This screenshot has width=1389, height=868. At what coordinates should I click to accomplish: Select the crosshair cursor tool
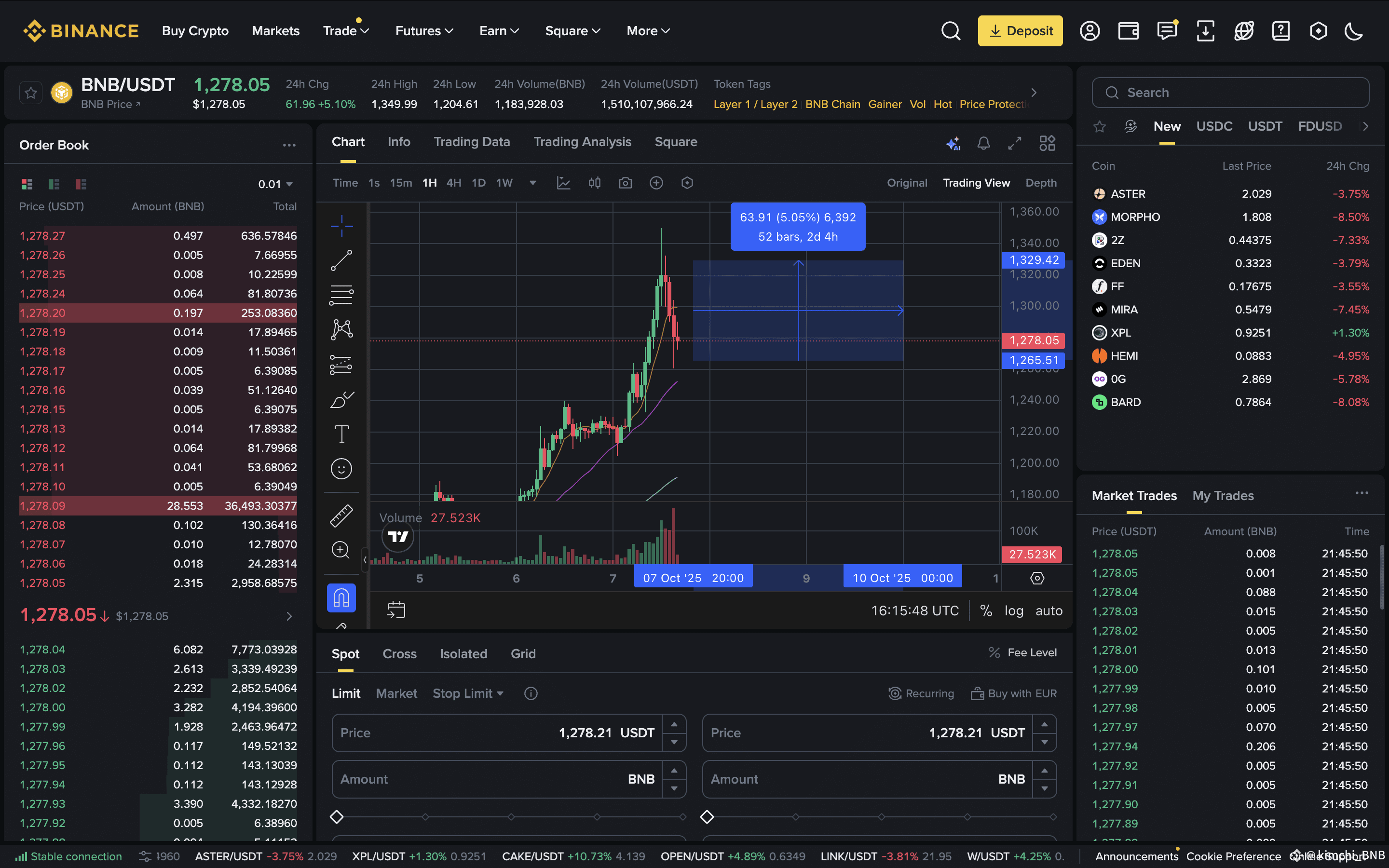[x=341, y=226]
